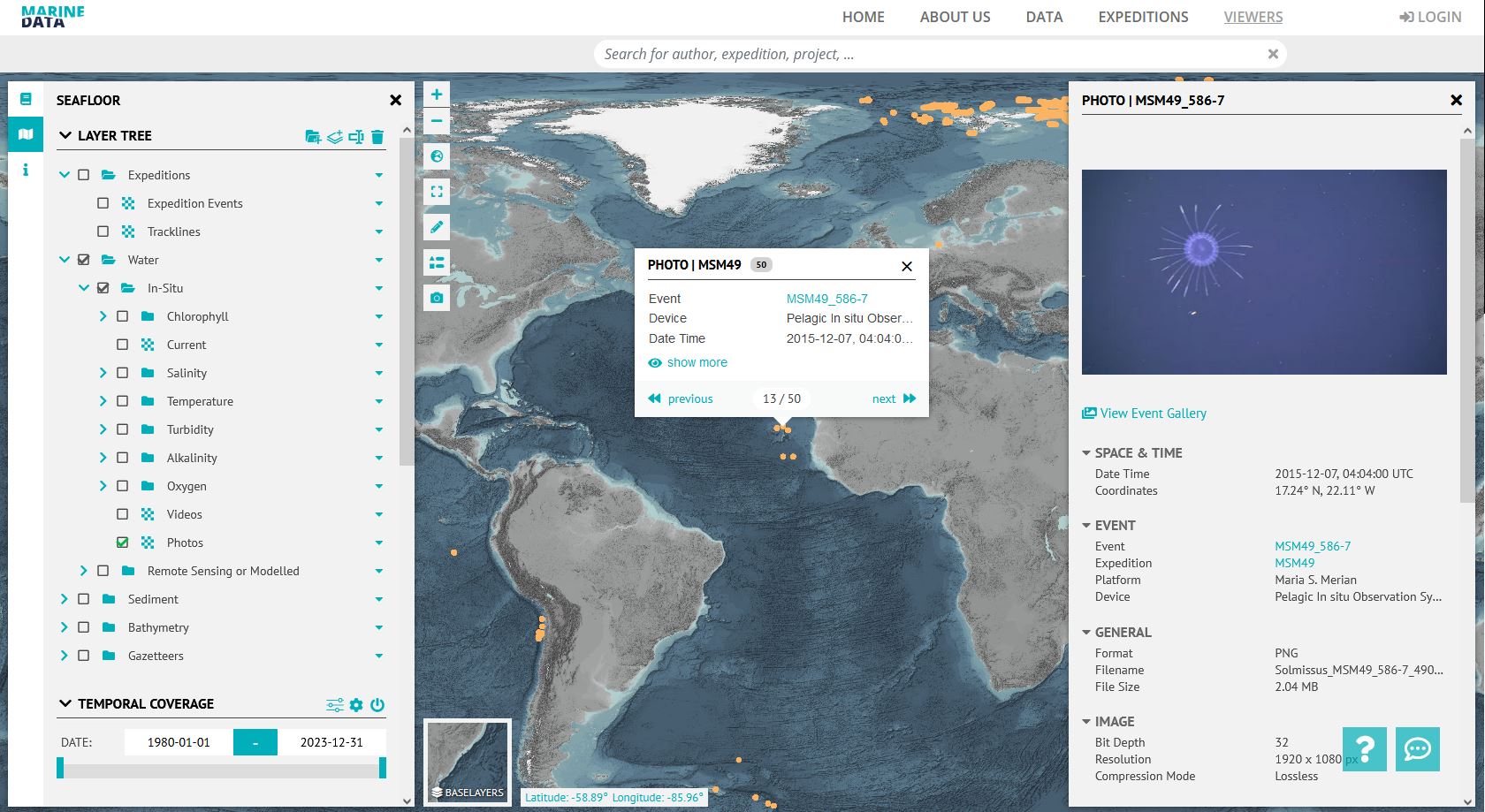Viewport: 1485px width, 812px height.
Task: Expand the Chlorophyll layer group
Action: tap(103, 315)
